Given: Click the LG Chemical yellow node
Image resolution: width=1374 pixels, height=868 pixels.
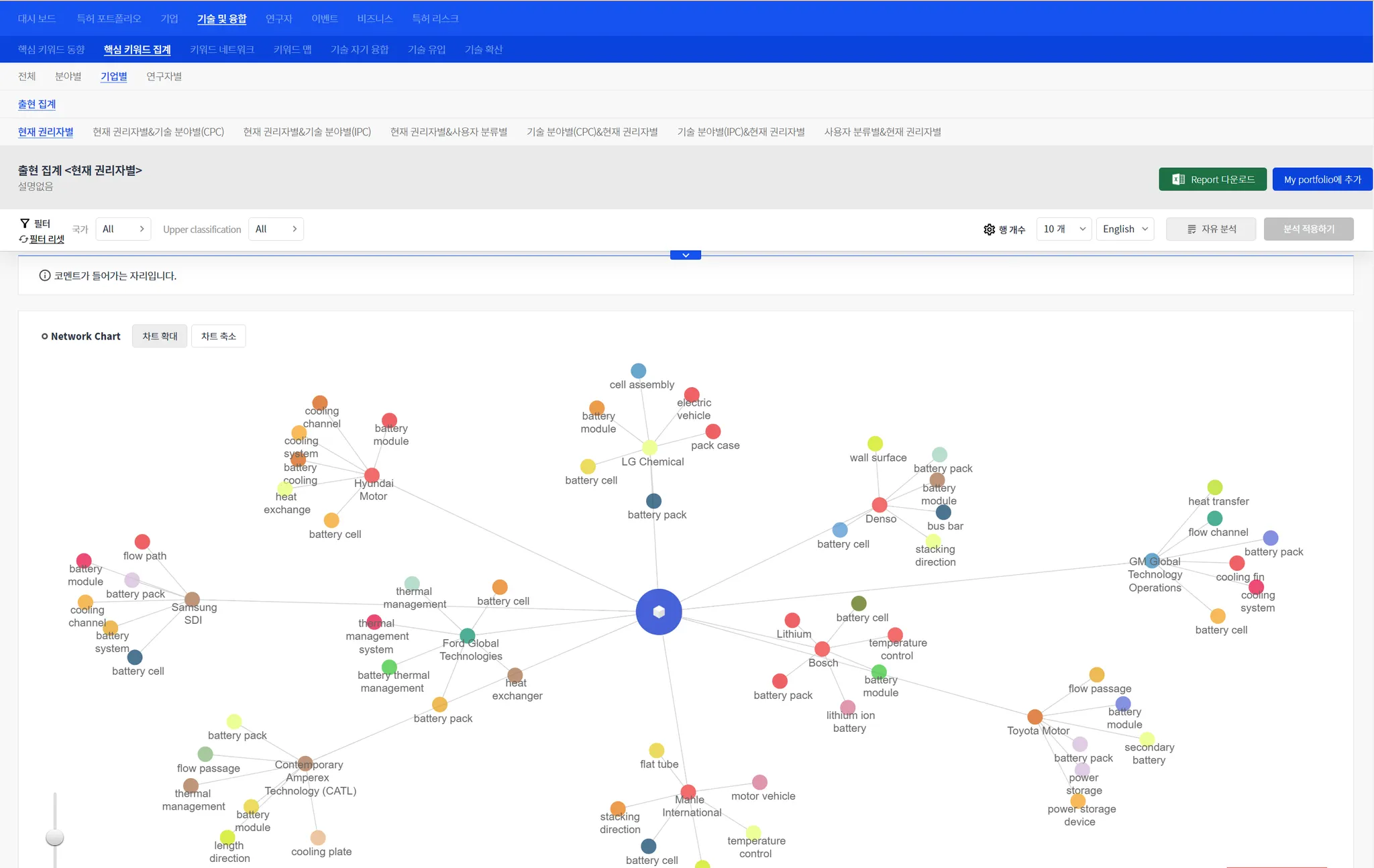Looking at the screenshot, I should pyautogui.click(x=649, y=447).
